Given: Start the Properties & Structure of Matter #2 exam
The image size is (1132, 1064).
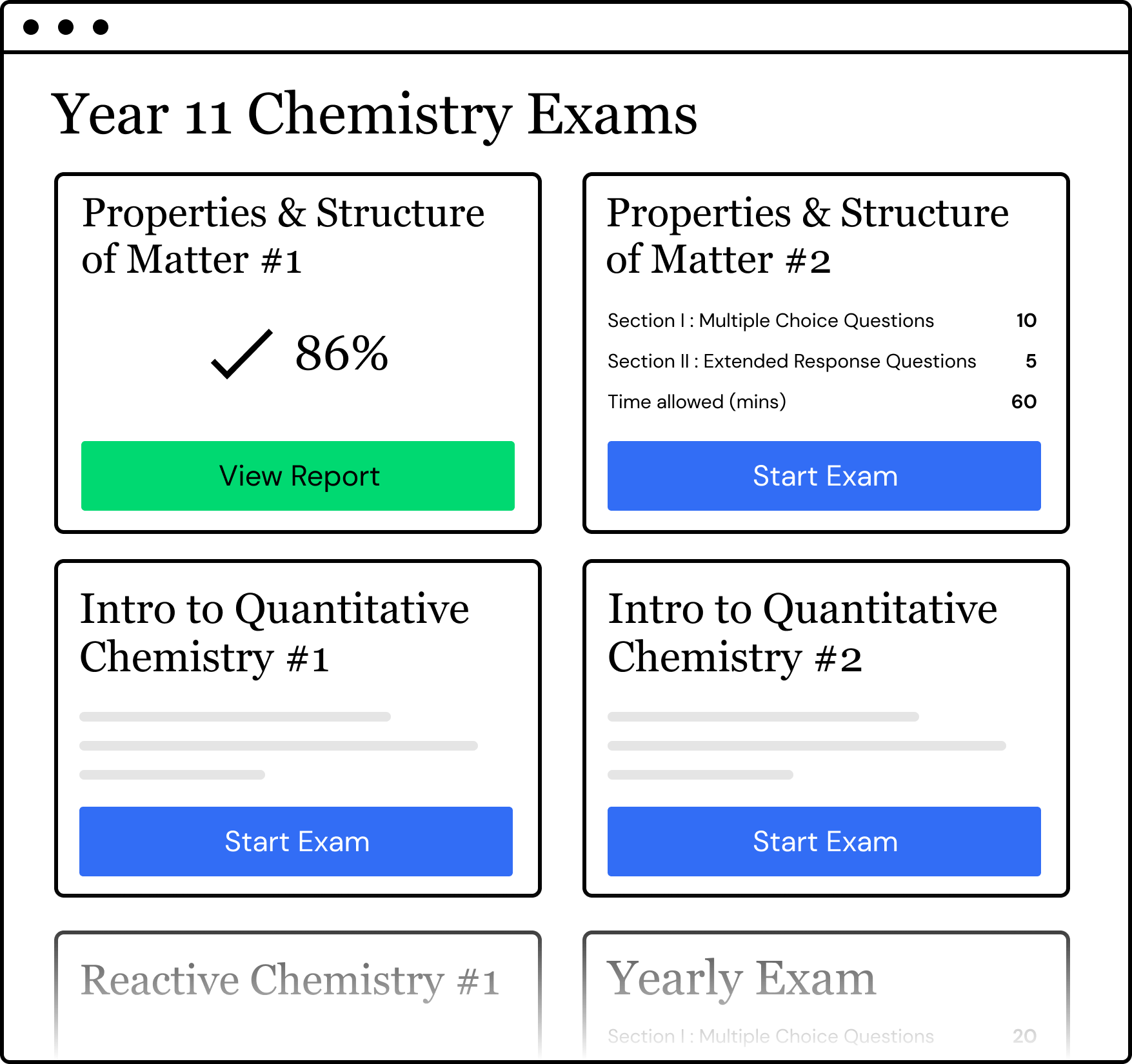Looking at the screenshot, I should point(824,476).
